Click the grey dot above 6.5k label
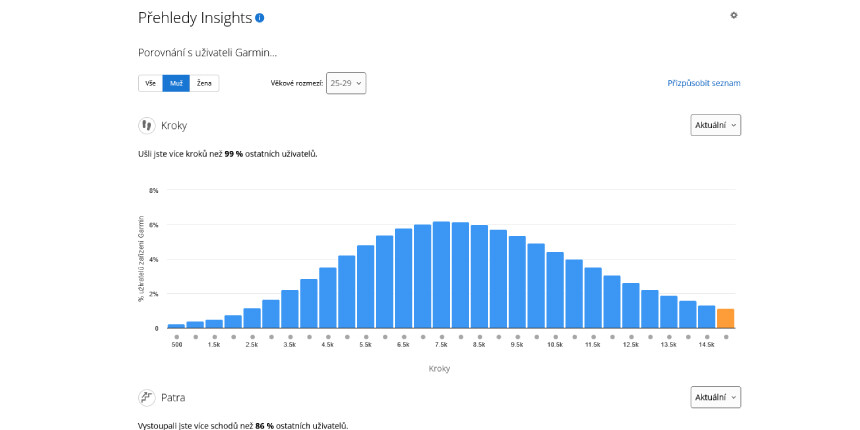Viewport: 860px width, 430px height. (404, 337)
